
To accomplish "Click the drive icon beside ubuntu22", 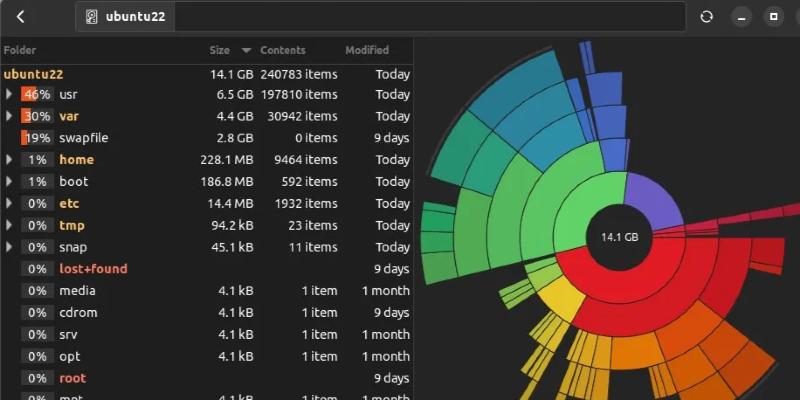I will coord(92,17).
